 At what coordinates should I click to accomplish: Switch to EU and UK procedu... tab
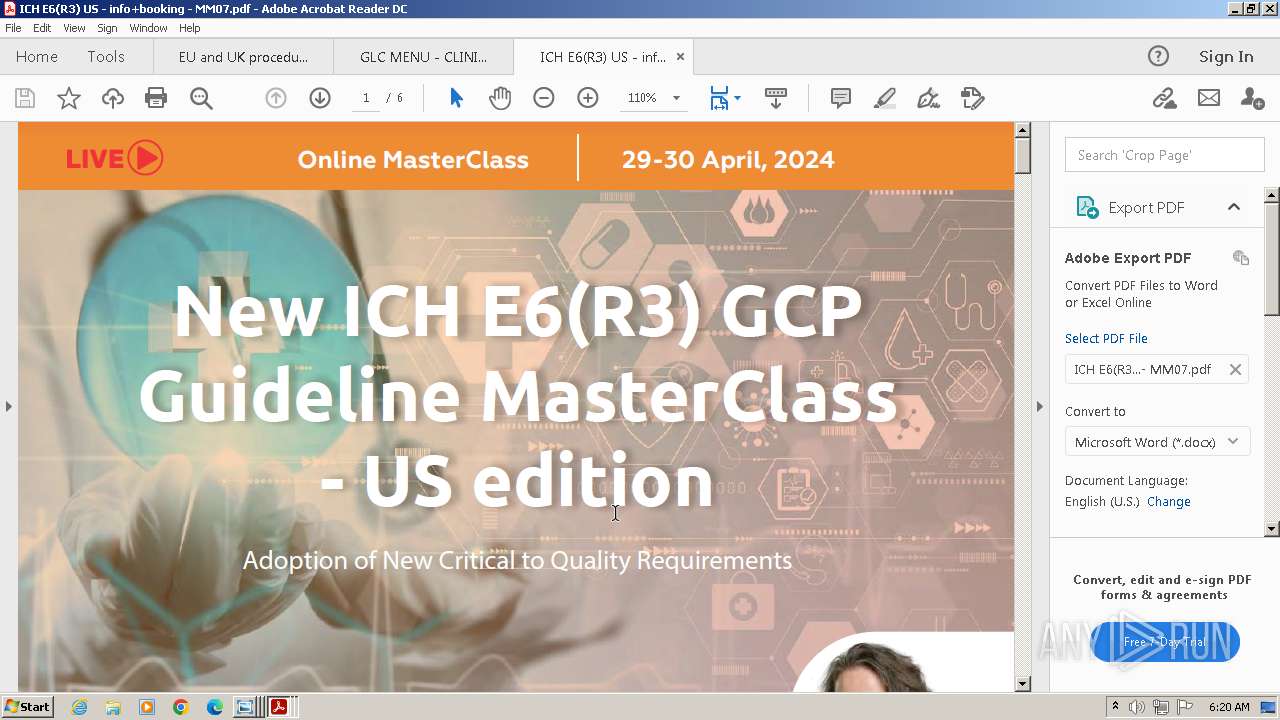(x=243, y=57)
